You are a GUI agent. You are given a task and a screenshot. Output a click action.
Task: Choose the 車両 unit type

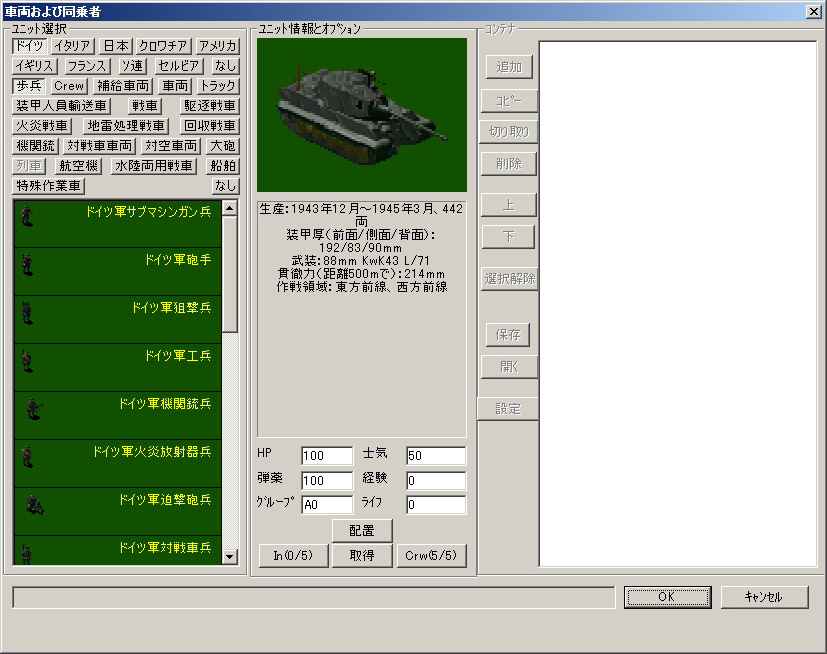(x=175, y=86)
